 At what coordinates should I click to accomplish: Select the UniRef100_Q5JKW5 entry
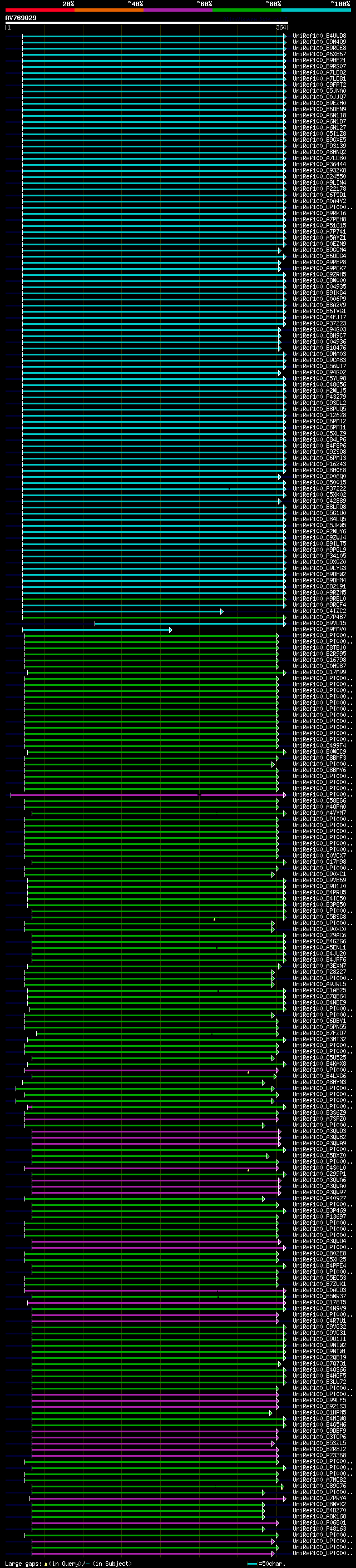click(x=319, y=525)
